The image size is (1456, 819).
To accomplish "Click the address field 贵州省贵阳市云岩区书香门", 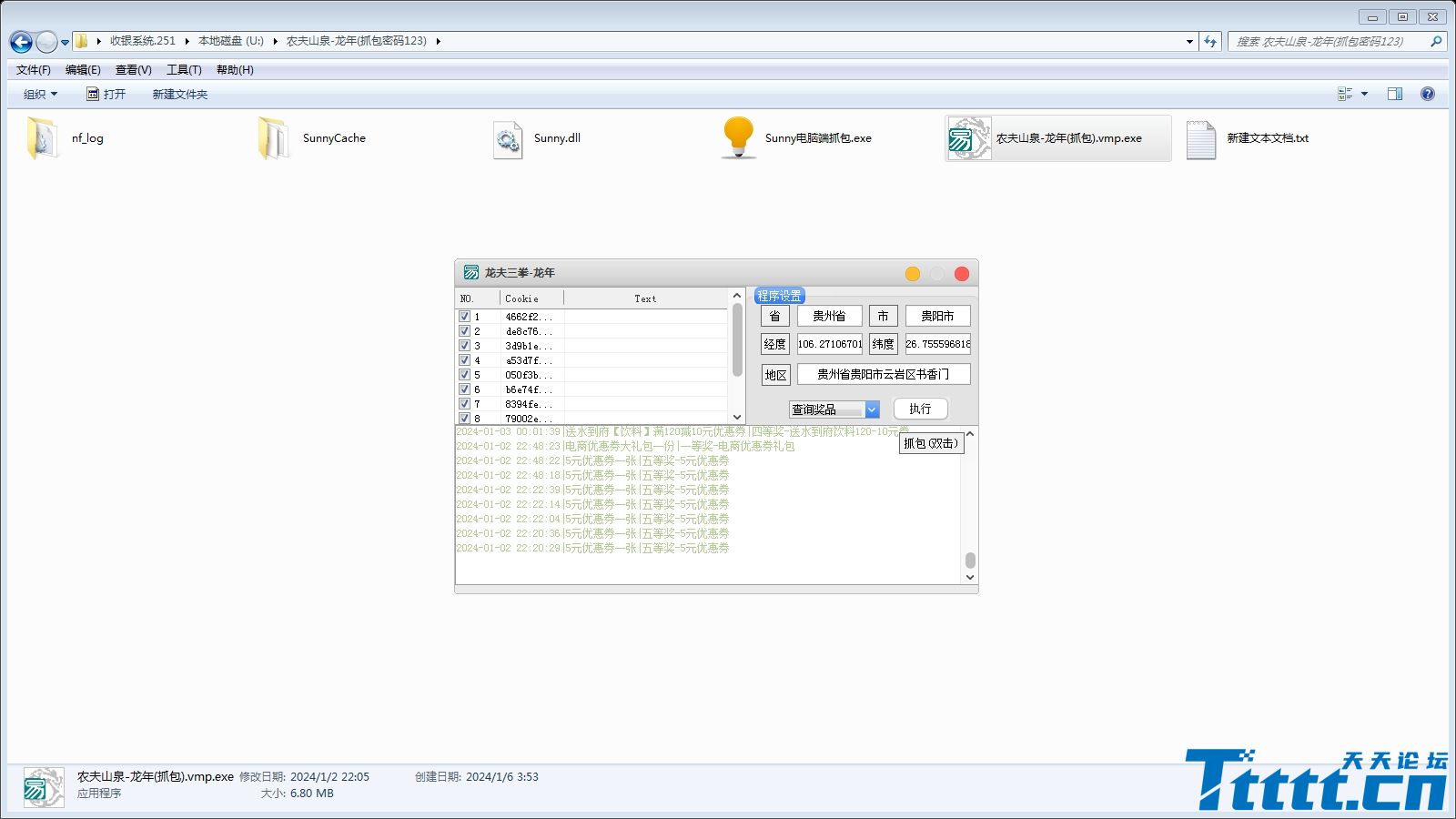I will 884,374.
